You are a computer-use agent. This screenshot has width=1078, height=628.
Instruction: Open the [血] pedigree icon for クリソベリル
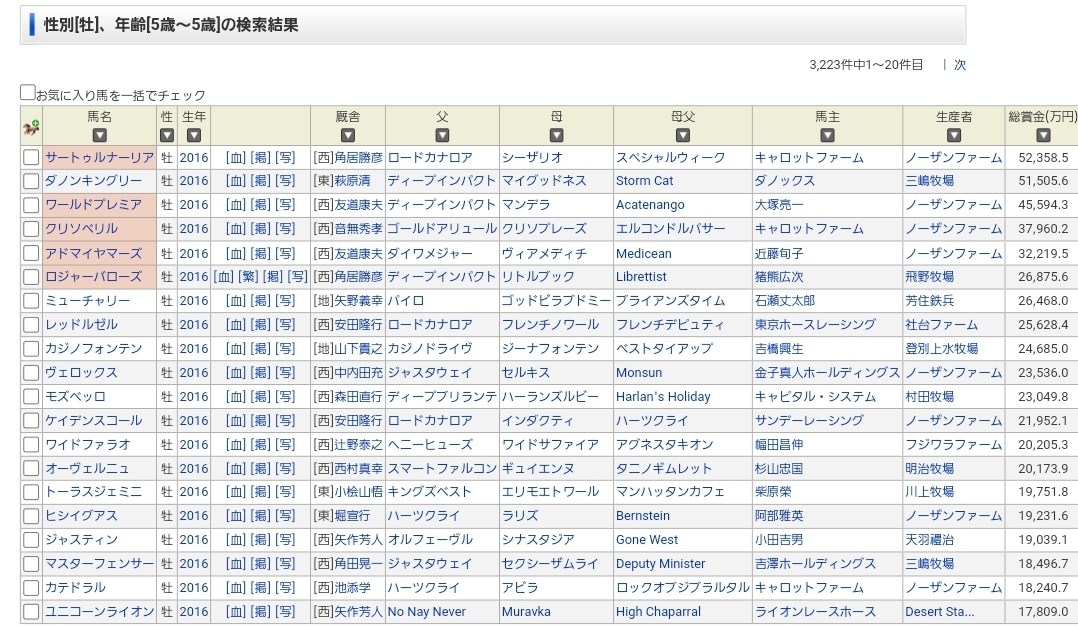tap(236, 229)
